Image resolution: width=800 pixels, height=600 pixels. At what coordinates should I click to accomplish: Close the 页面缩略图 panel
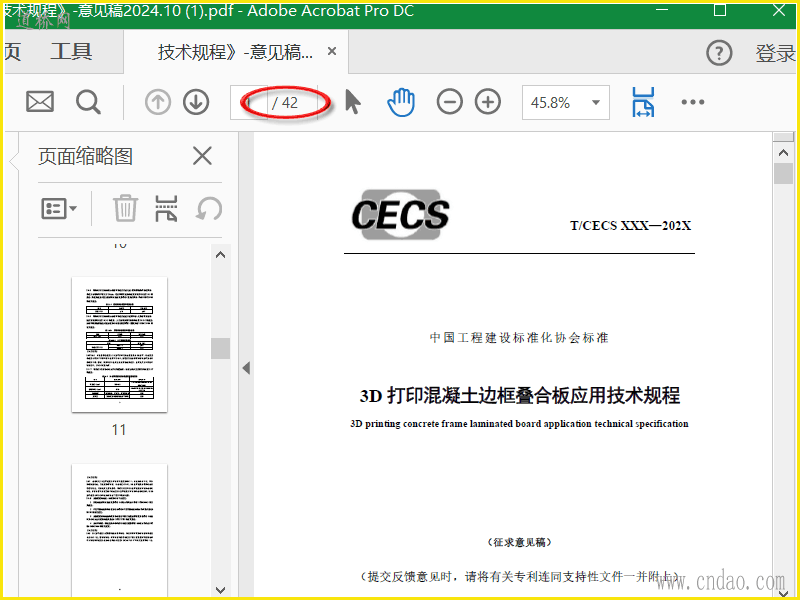click(x=202, y=156)
